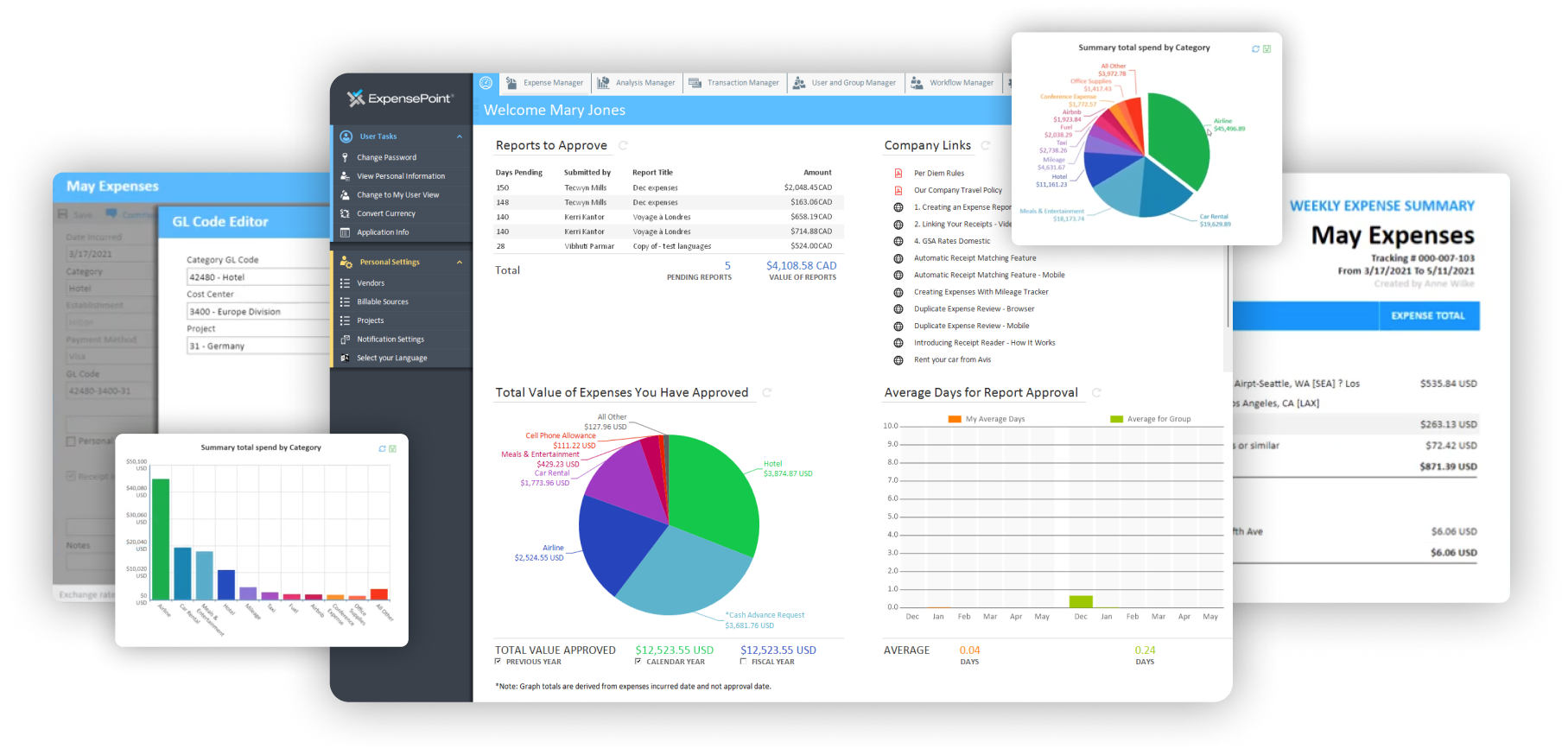Click green Airline bar in bar chart

pos(161,539)
